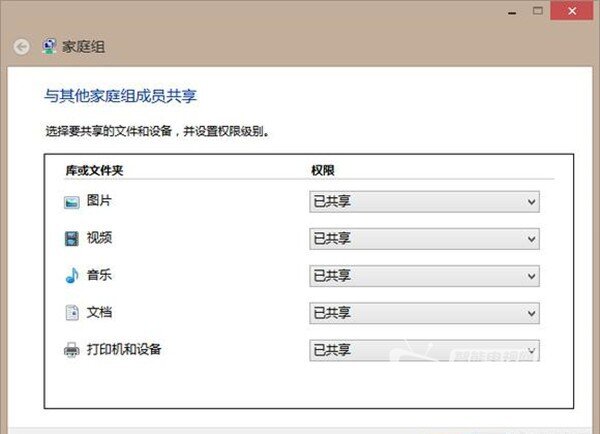Click the 打印机和设备 printer icon
600x434 pixels.
click(72, 350)
